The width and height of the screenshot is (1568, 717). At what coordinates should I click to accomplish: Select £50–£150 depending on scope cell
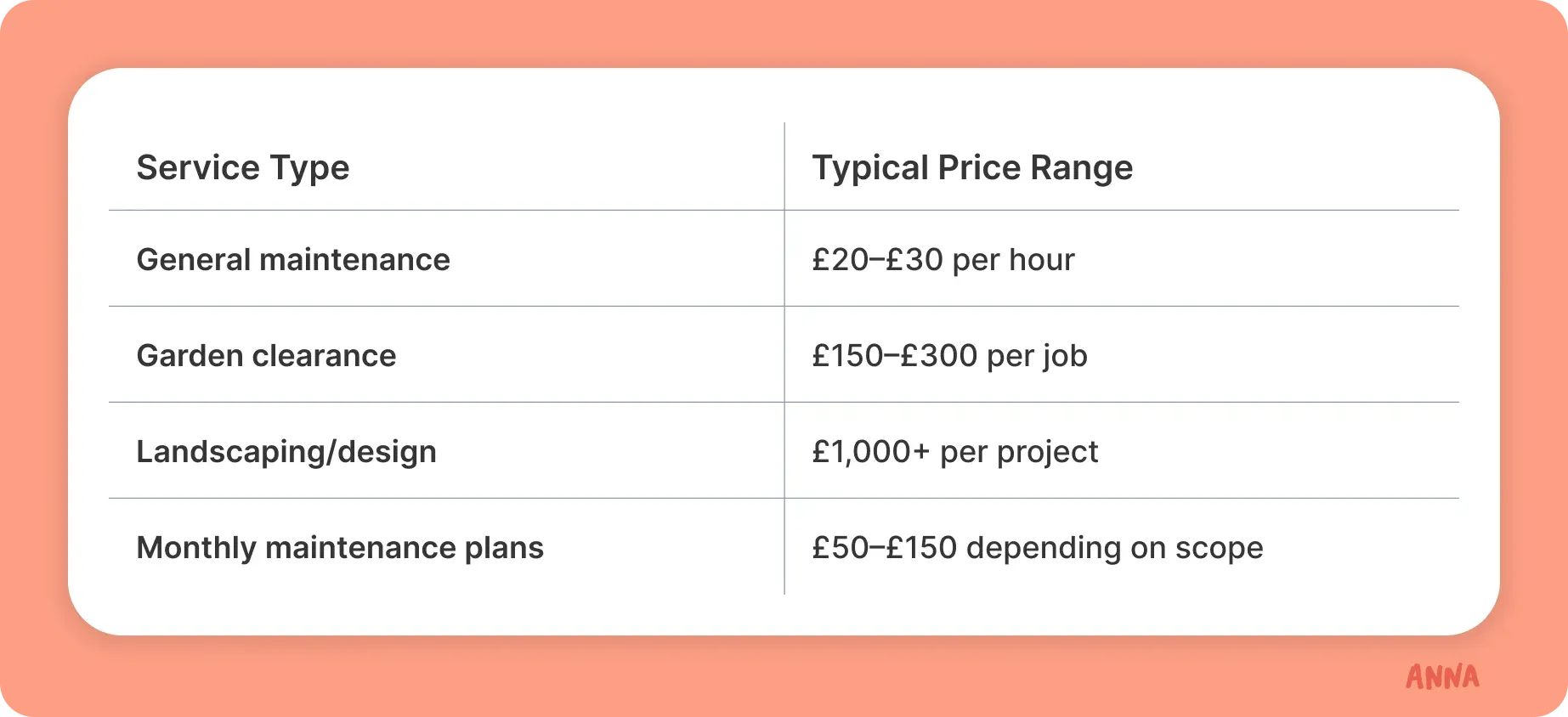pyautogui.click(x=1038, y=548)
